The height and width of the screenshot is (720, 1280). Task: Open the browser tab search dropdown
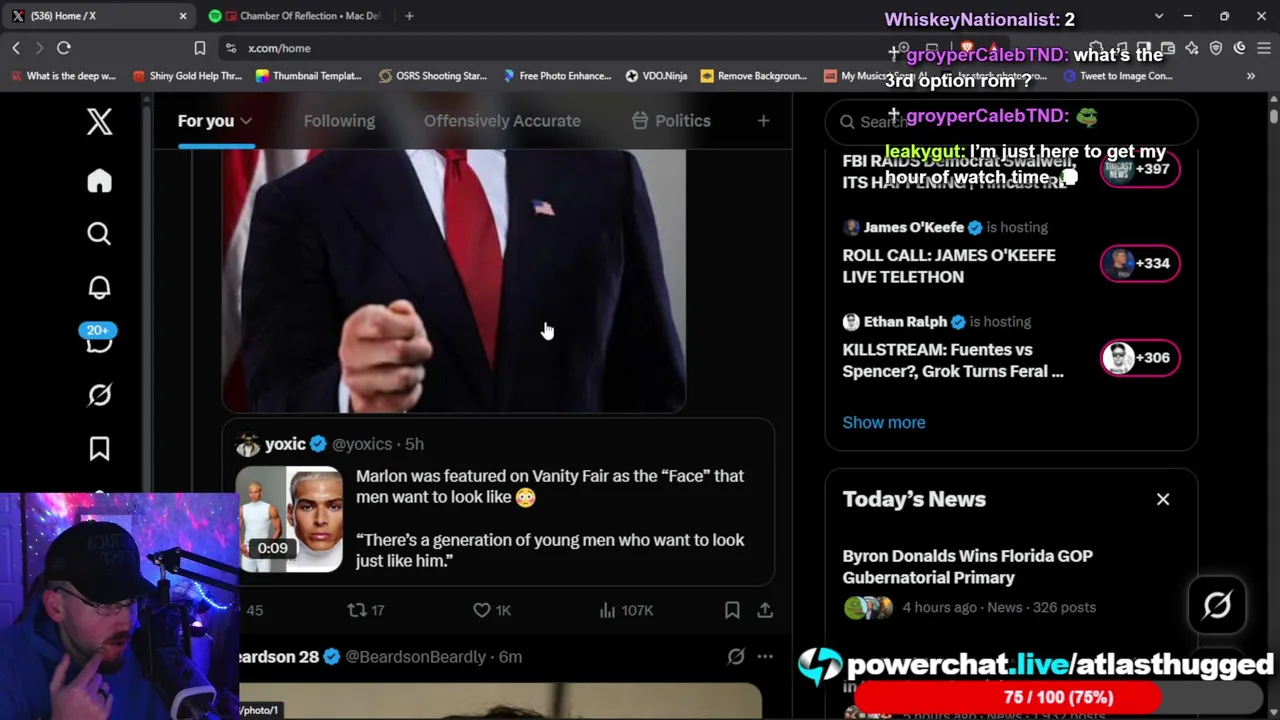coord(1159,16)
